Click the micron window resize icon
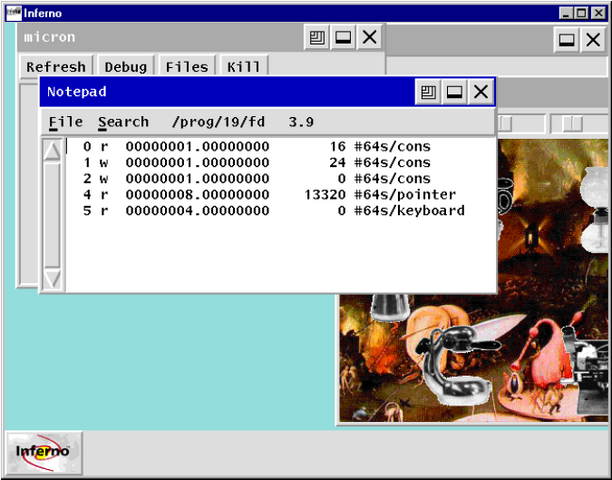This screenshot has height=480, width=612. [317, 37]
